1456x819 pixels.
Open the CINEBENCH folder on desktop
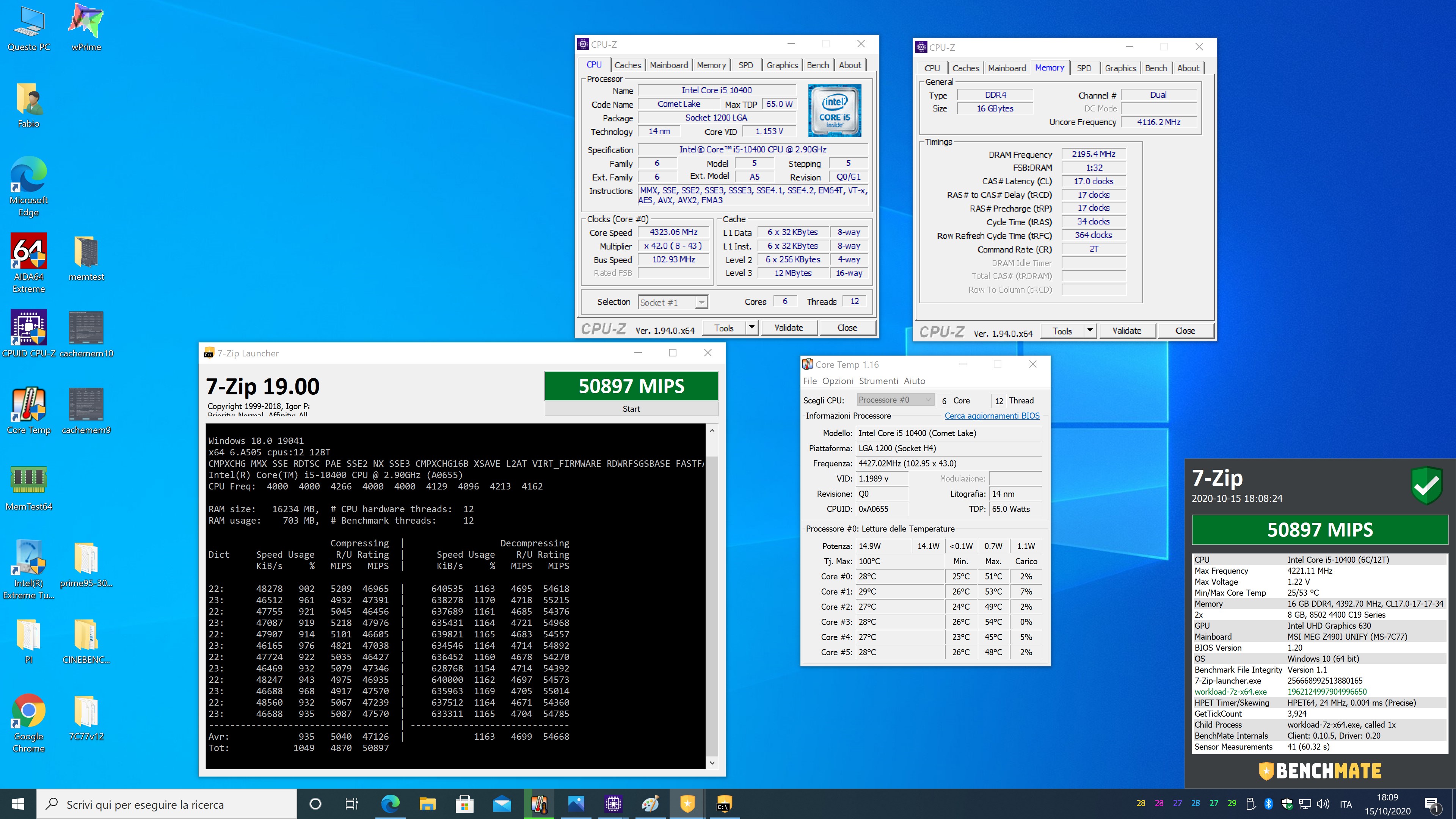pyautogui.click(x=86, y=641)
